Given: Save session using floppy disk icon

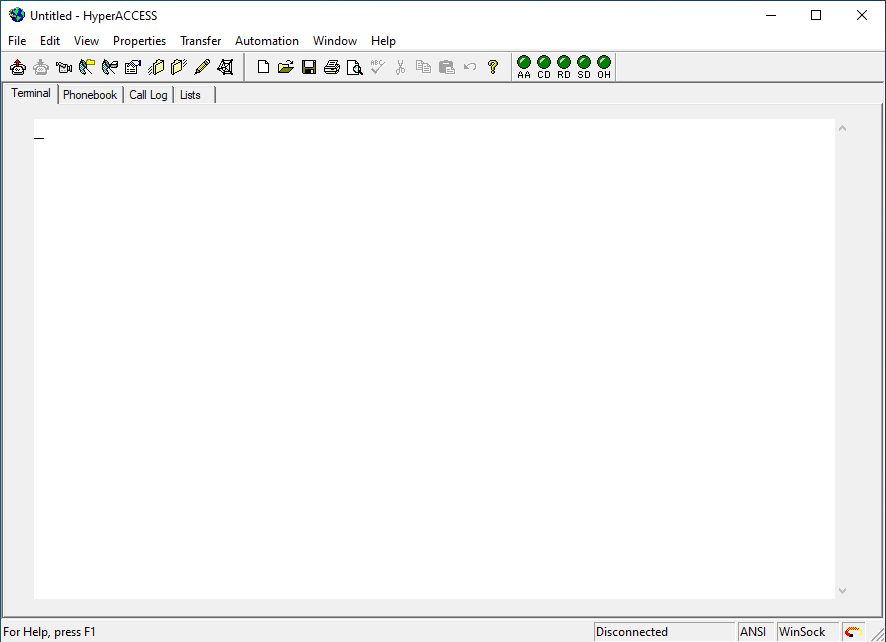Looking at the screenshot, I should (309, 67).
